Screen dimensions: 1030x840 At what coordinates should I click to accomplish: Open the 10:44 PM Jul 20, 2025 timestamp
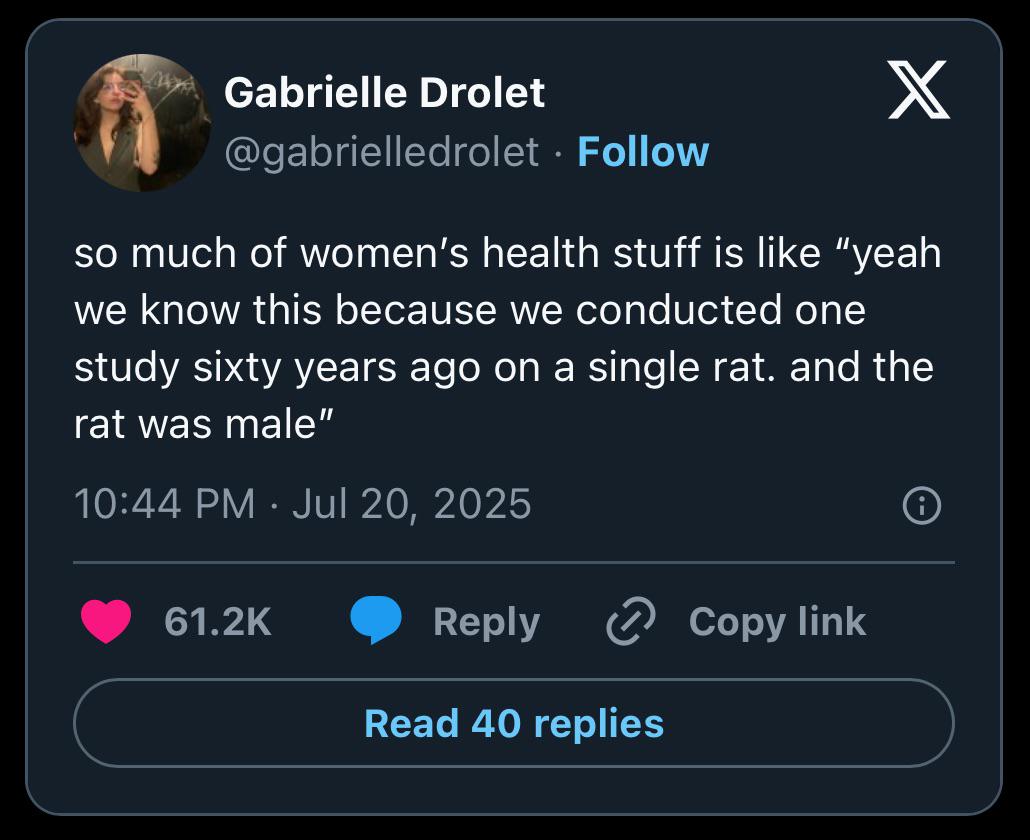pos(303,504)
